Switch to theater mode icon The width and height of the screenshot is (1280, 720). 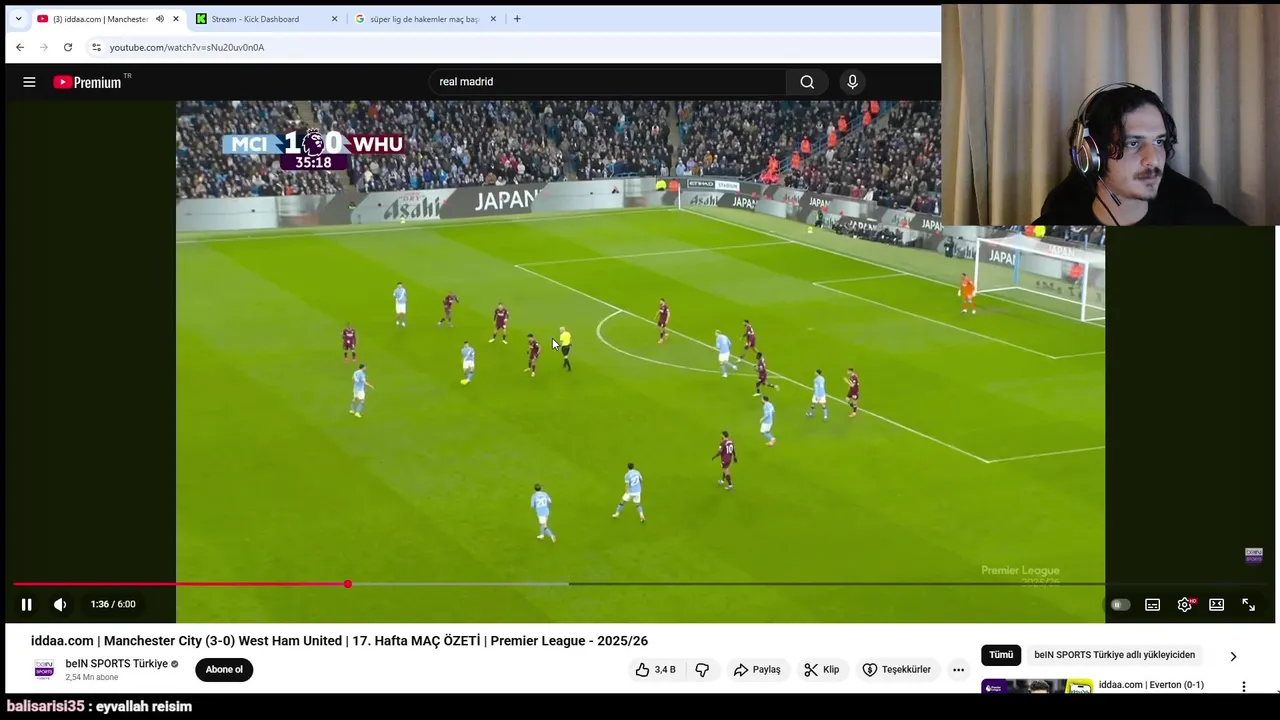(x=1216, y=604)
